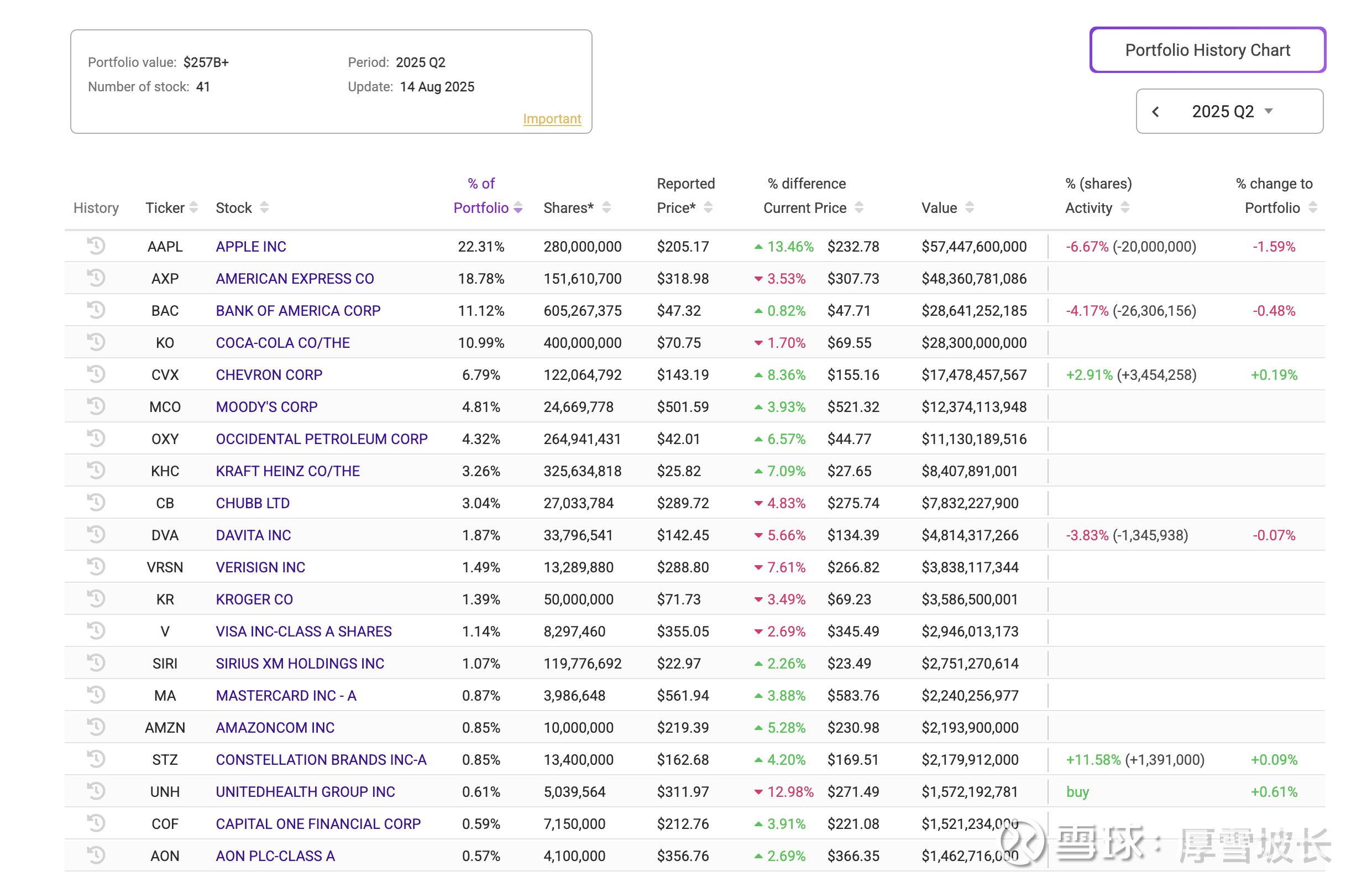Sort table by Ticker column
Screen dimensions: 1372x887
tap(171, 208)
